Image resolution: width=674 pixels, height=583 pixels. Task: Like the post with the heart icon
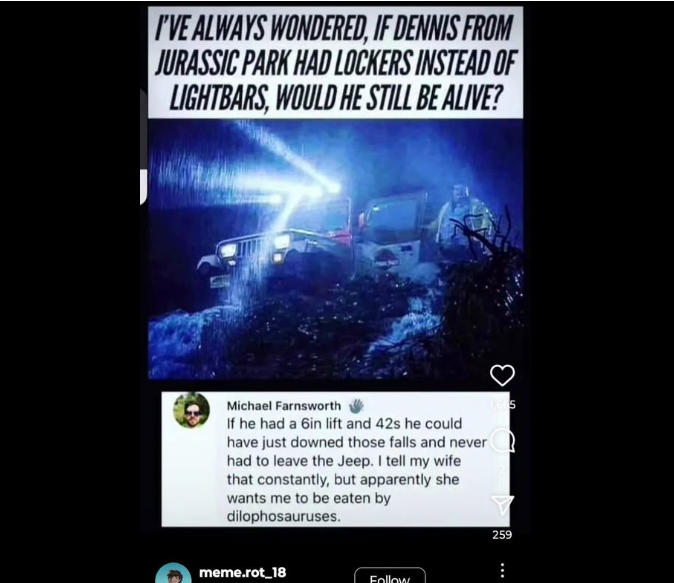coord(502,375)
